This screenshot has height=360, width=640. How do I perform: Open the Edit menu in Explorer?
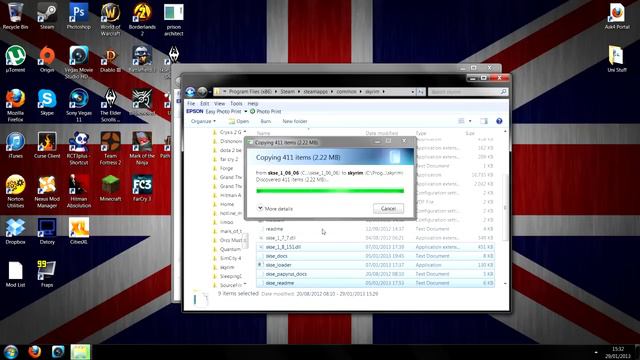(204, 104)
